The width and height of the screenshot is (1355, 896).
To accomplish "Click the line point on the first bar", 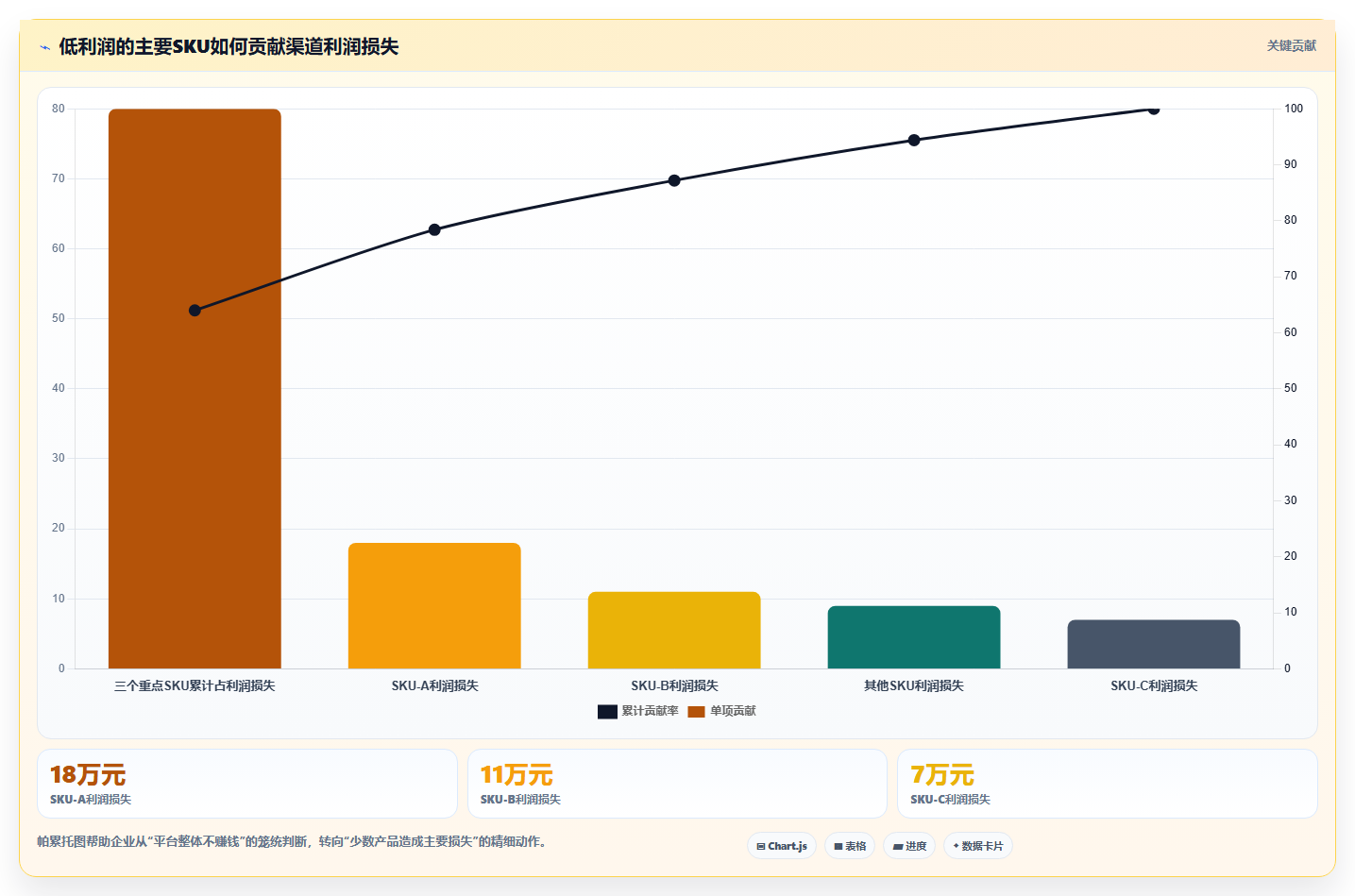I will pyautogui.click(x=195, y=311).
